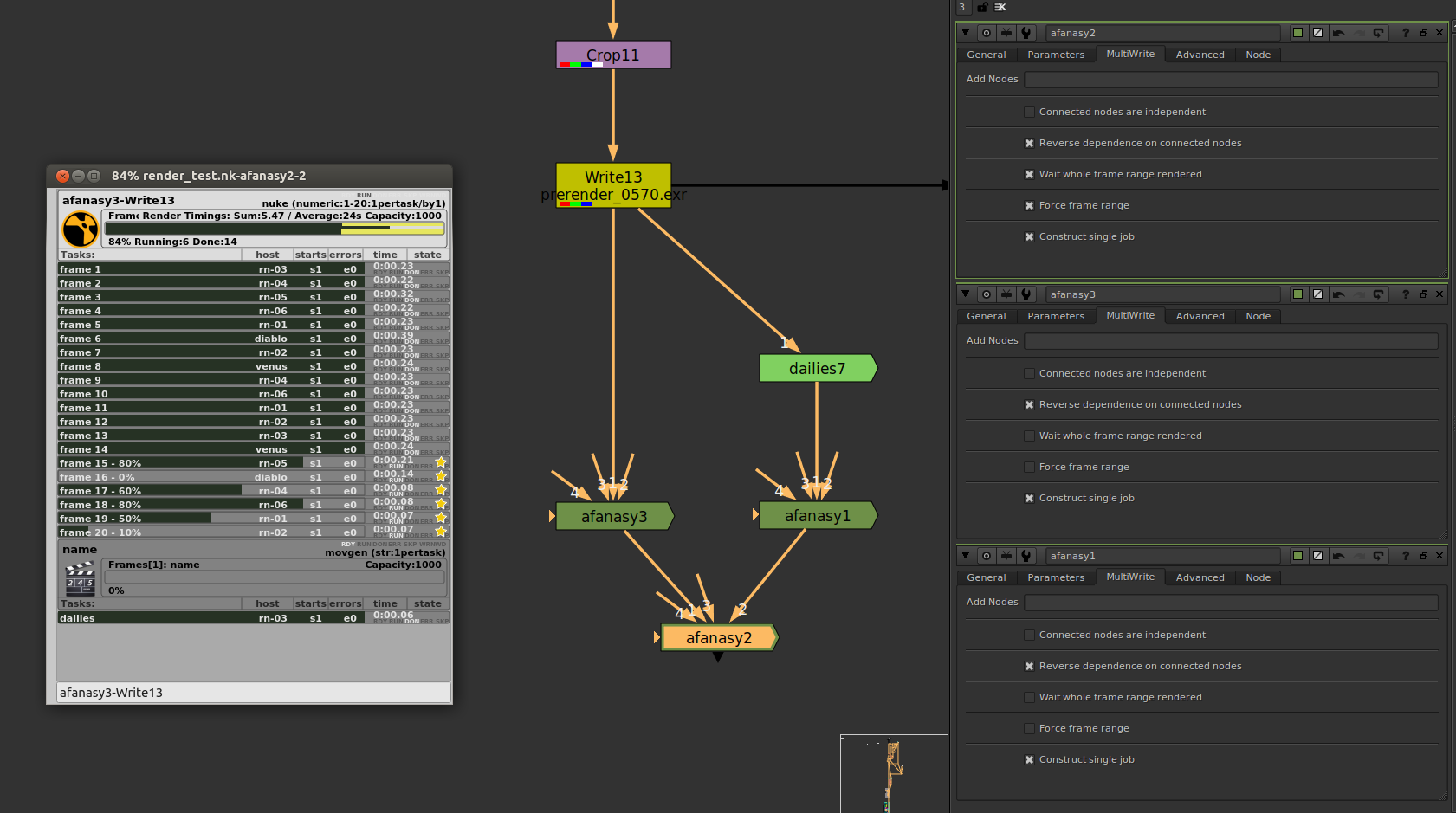
Task: Enable 'Connected nodes are independent' in afanasy2
Action: [1029, 112]
